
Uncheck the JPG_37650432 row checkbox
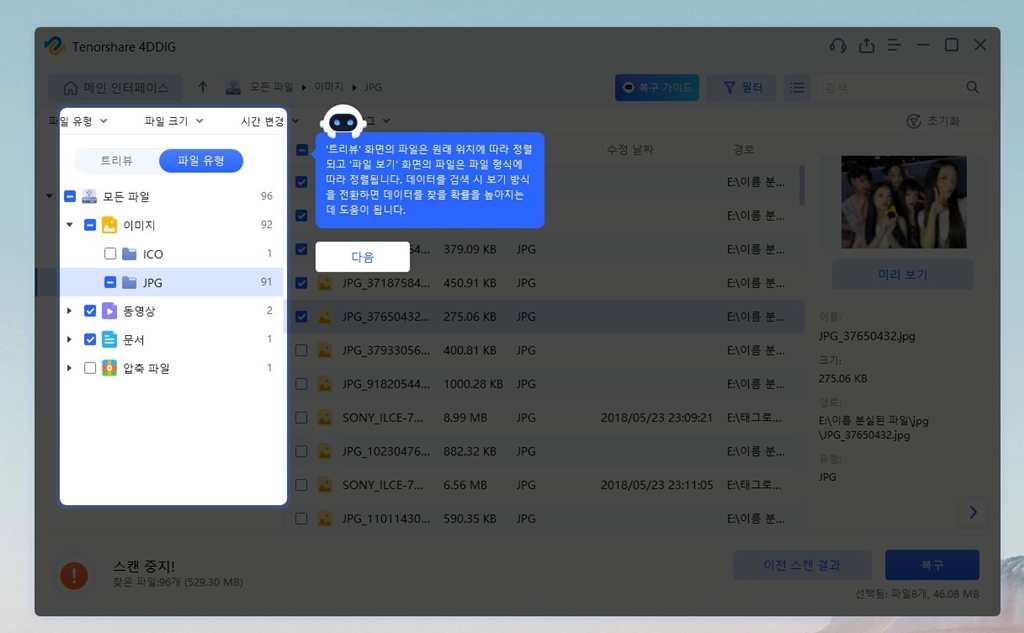click(x=301, y=317)
